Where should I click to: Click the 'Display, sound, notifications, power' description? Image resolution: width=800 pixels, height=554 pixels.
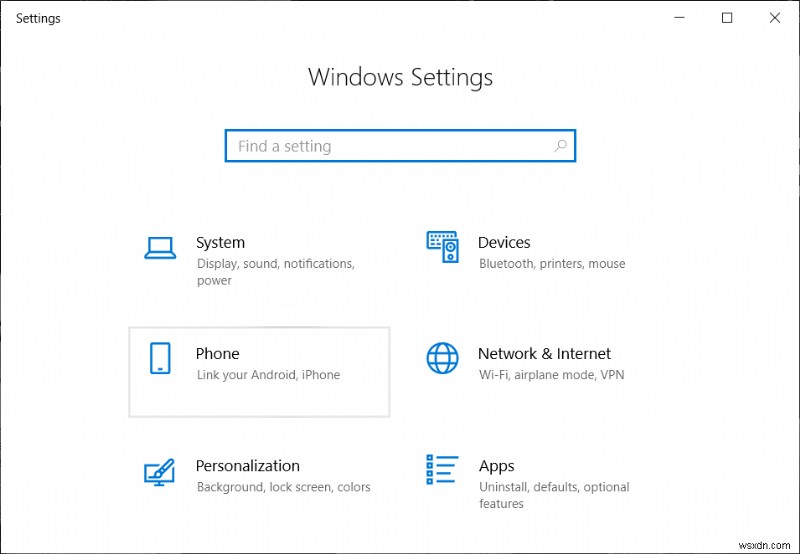[276, 272]
